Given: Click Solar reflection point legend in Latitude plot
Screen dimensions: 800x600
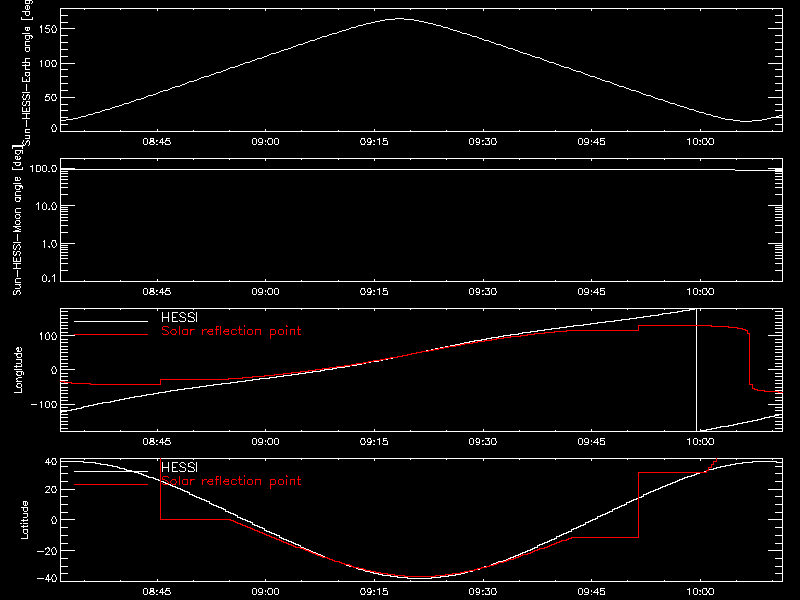Looking at the screenshot, I should click(231, 481).
